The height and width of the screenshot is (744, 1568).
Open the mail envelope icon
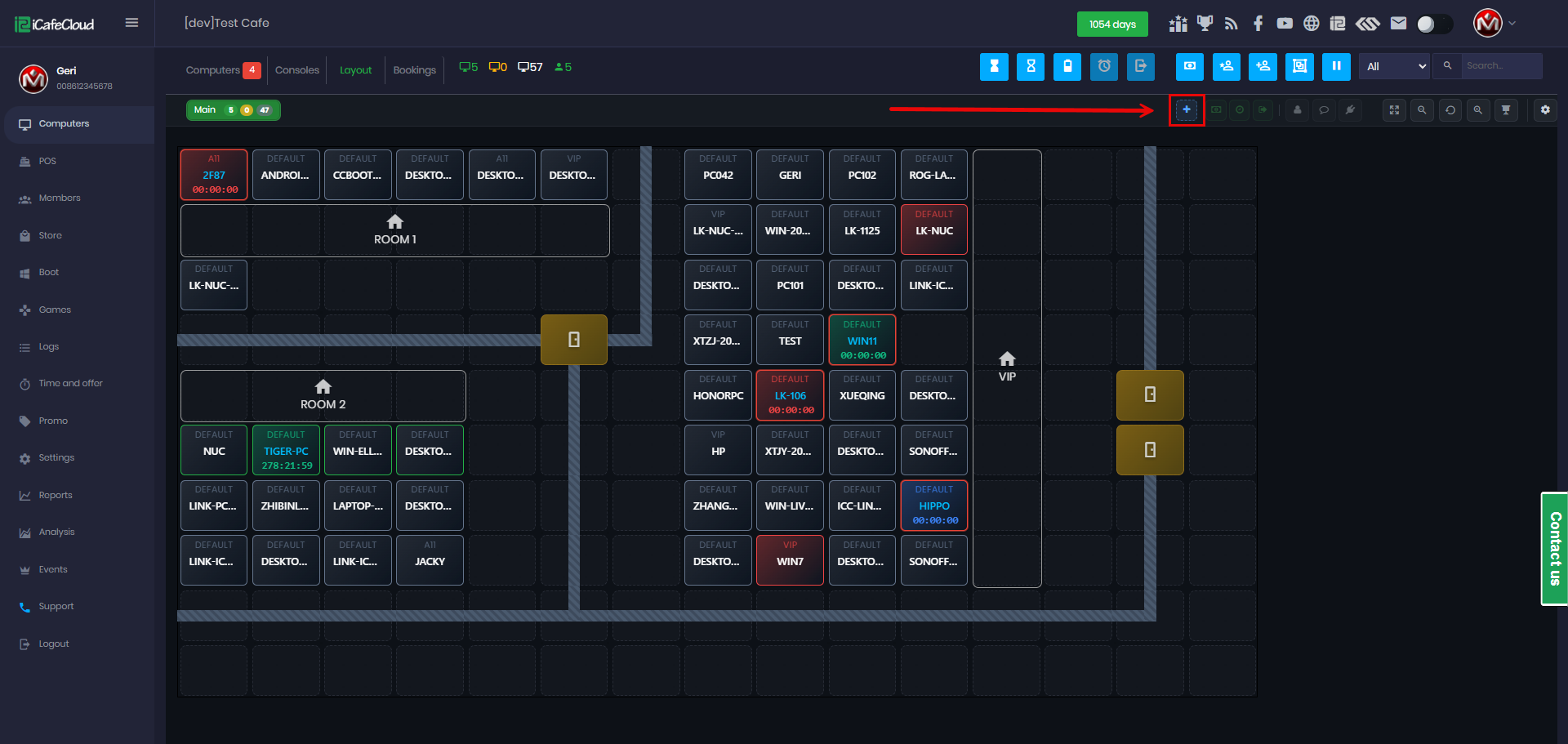tap(1398, 24)
